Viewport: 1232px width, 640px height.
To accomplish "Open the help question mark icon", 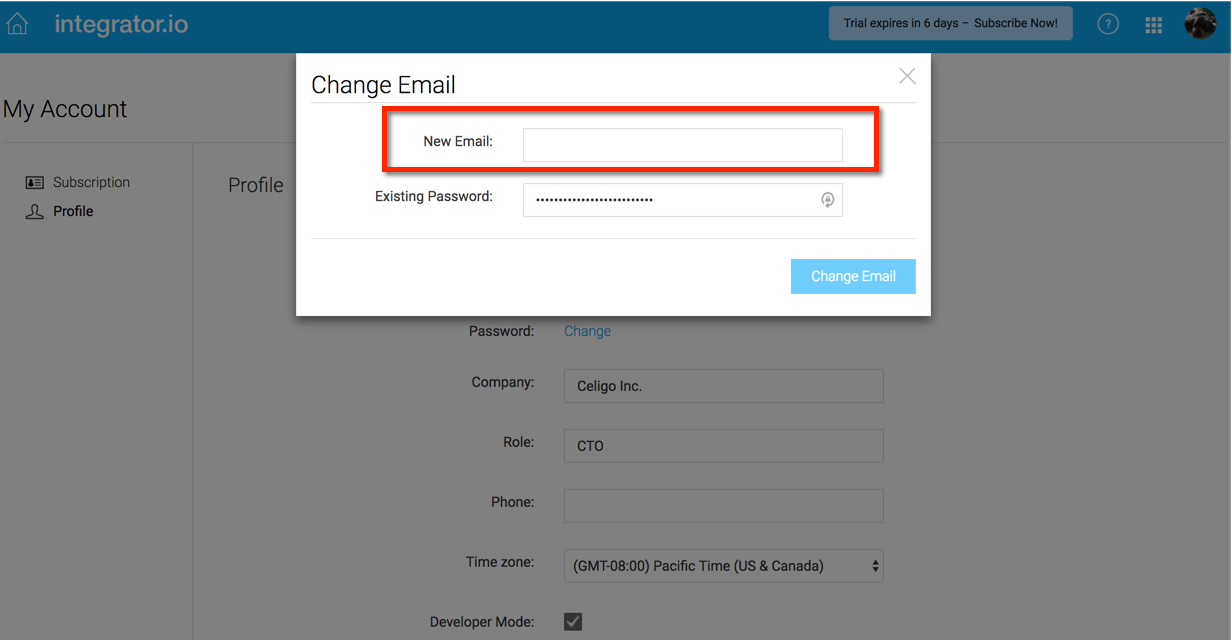I will [x=1108, y=24].
